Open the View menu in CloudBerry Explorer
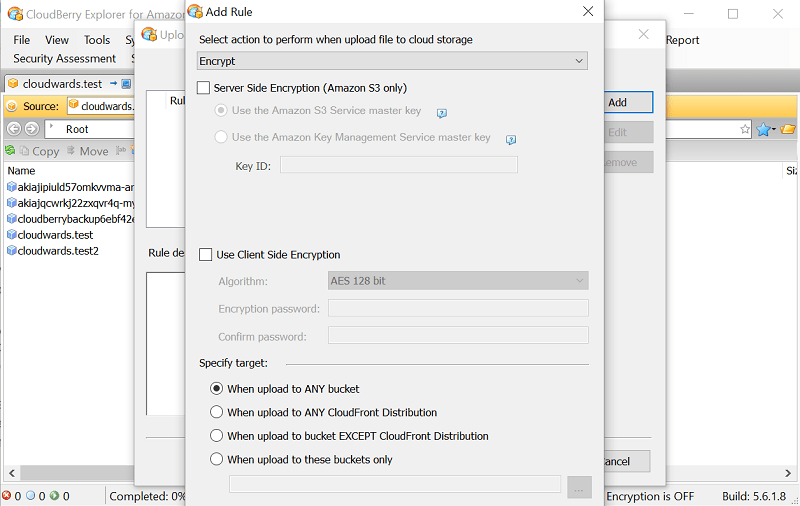Screen dimensions: 800x506 (57, 40)
